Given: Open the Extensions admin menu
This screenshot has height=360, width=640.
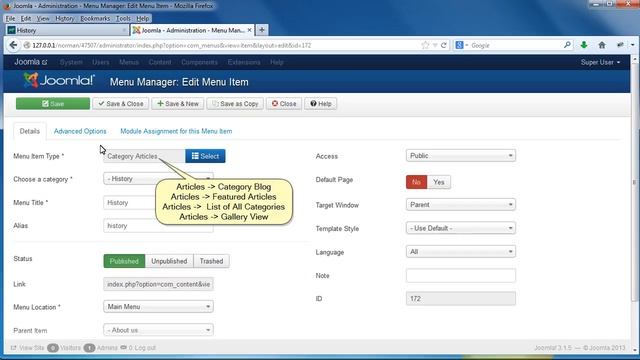Looking at the screenshot, I should 244,62.
